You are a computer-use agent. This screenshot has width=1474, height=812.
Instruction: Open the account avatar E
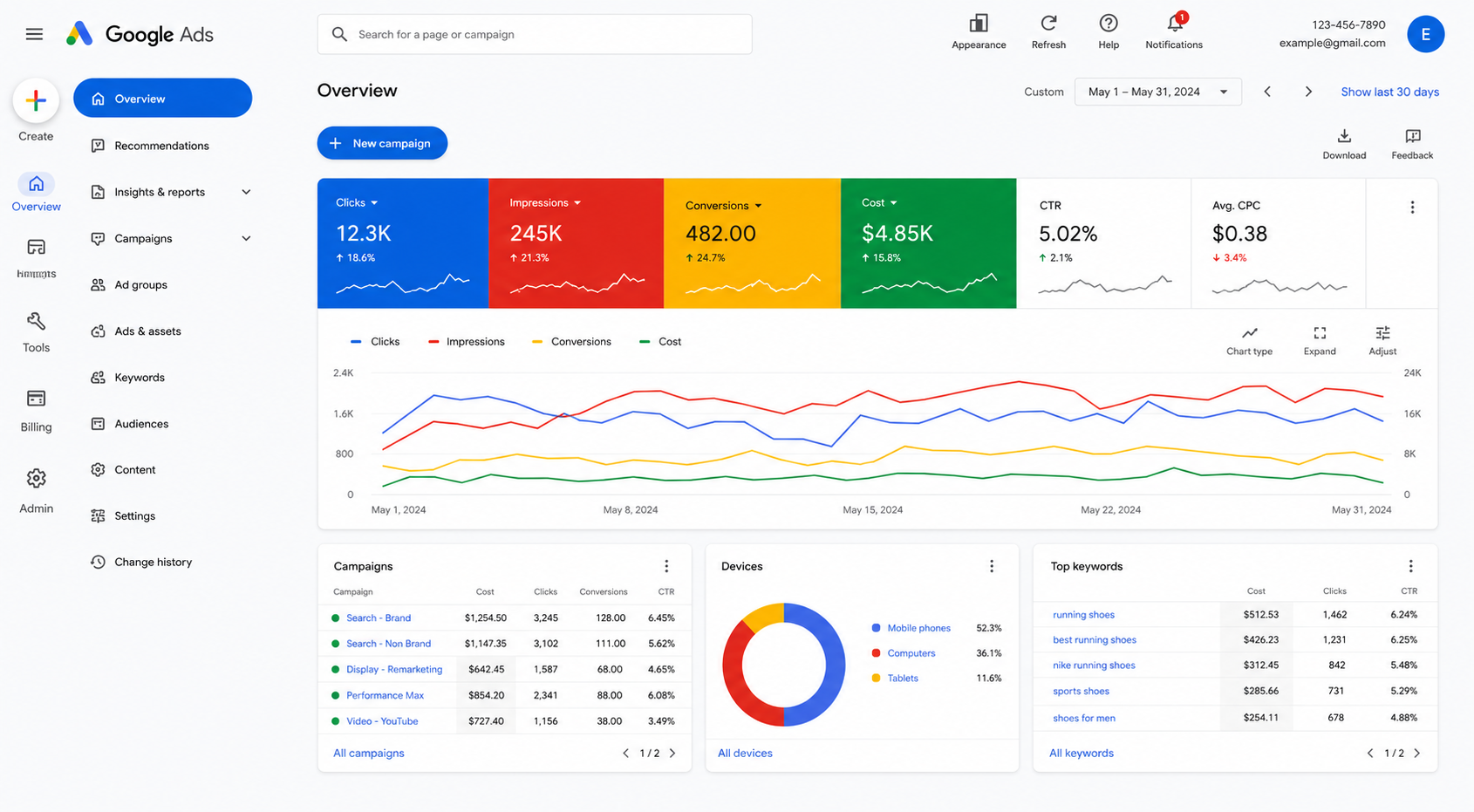pos(1425,34)
